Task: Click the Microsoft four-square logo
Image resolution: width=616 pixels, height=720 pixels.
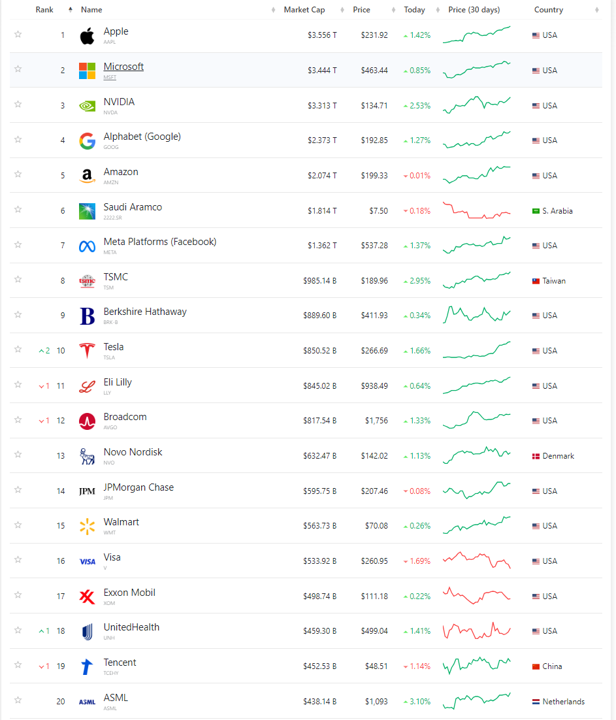Action: click(87, 71)
